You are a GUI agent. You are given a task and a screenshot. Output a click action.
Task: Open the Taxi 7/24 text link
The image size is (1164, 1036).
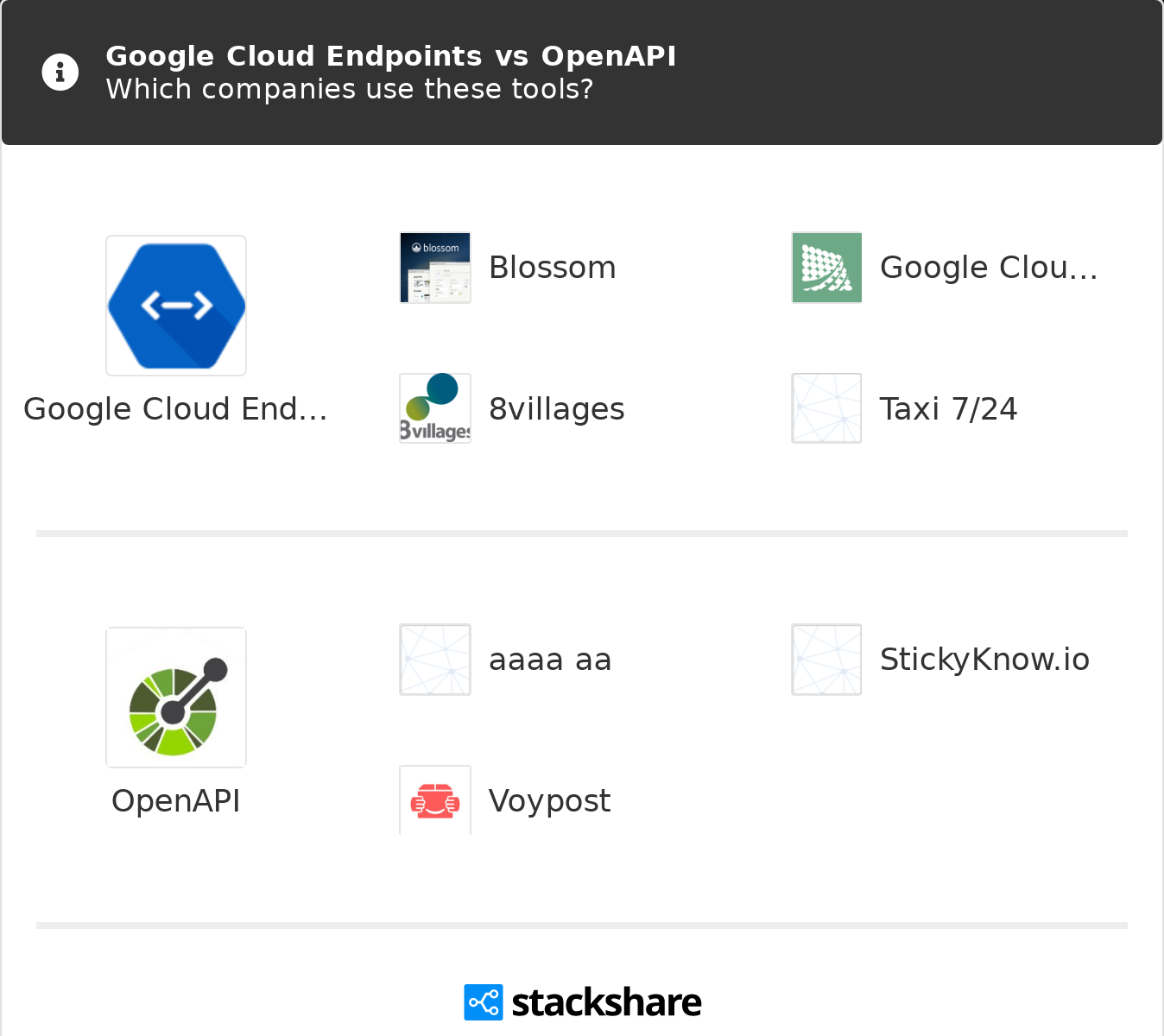948,409
